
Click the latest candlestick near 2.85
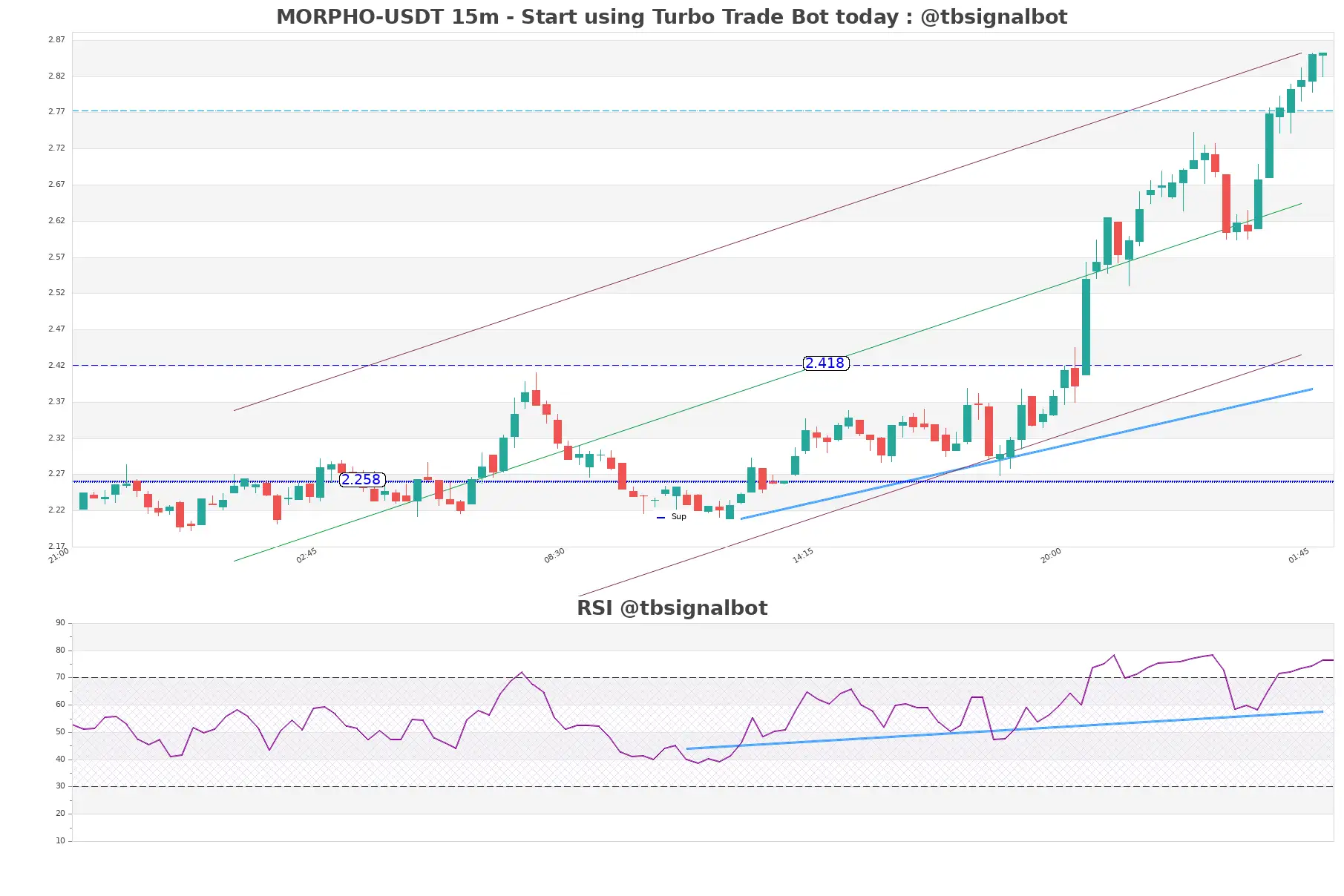pyautogui.click(x=1322, y=54)
